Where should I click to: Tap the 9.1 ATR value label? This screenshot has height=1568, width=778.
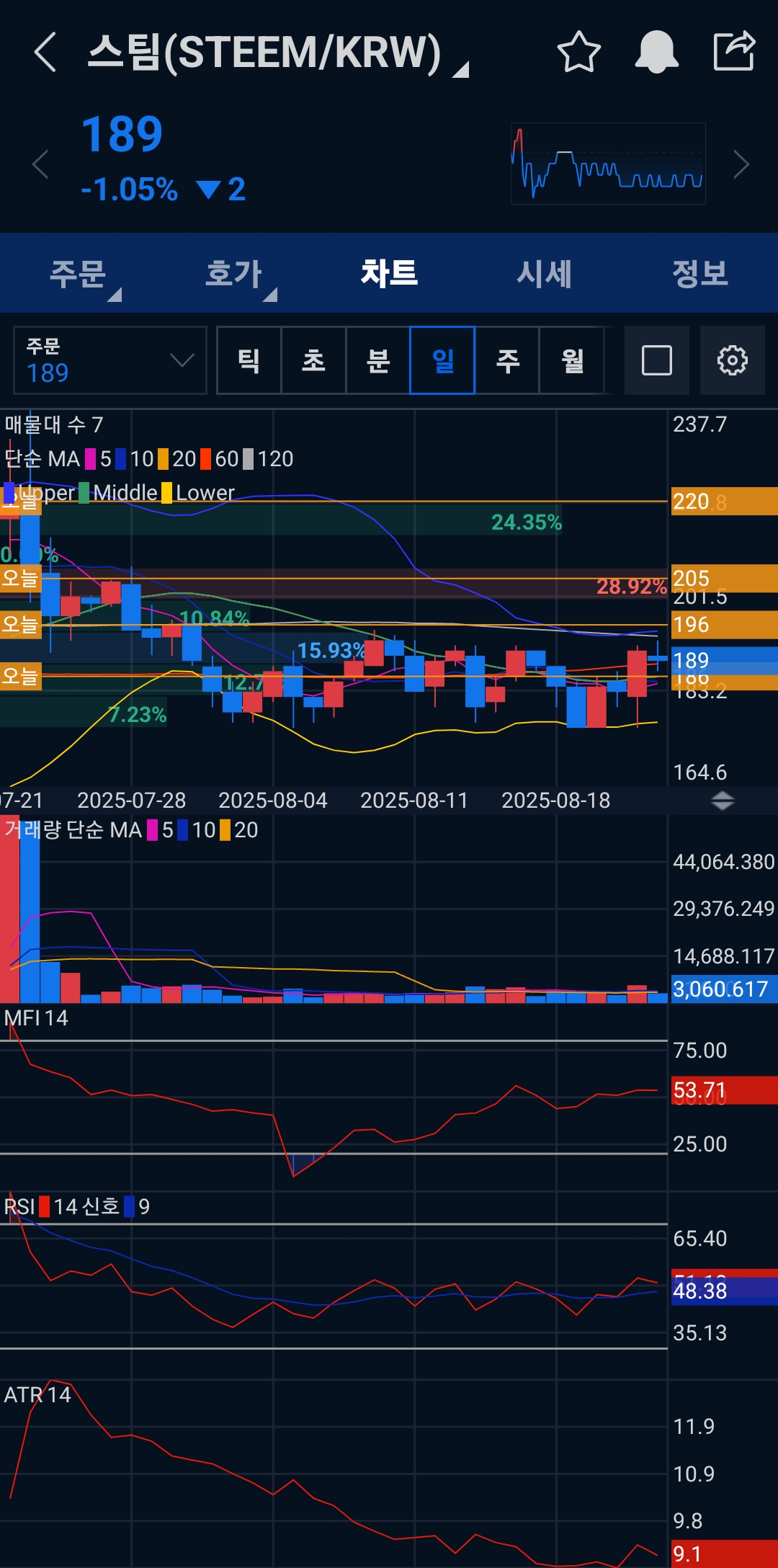pyautogui.click(x=724, y=1554)
